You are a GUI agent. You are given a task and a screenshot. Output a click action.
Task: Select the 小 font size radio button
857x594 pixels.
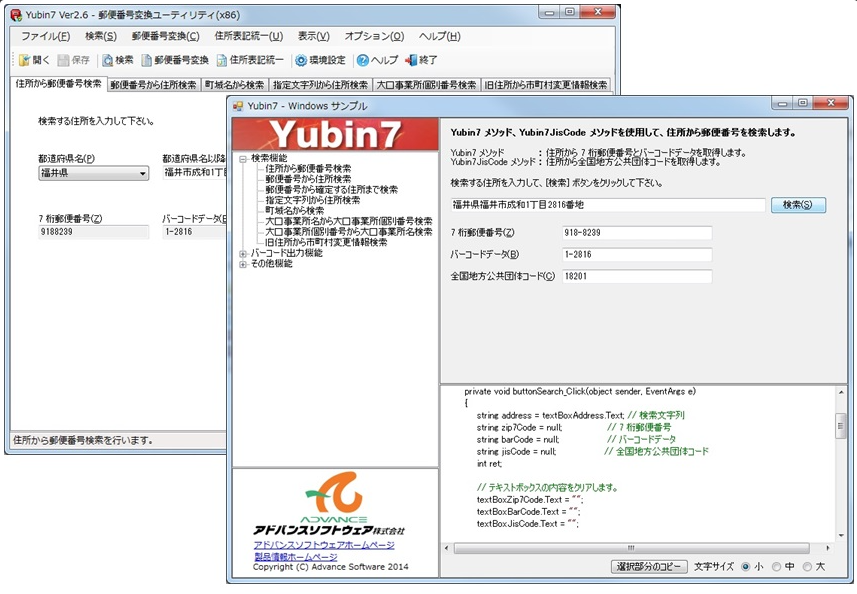pyautogui.click(x=746, y=567)
